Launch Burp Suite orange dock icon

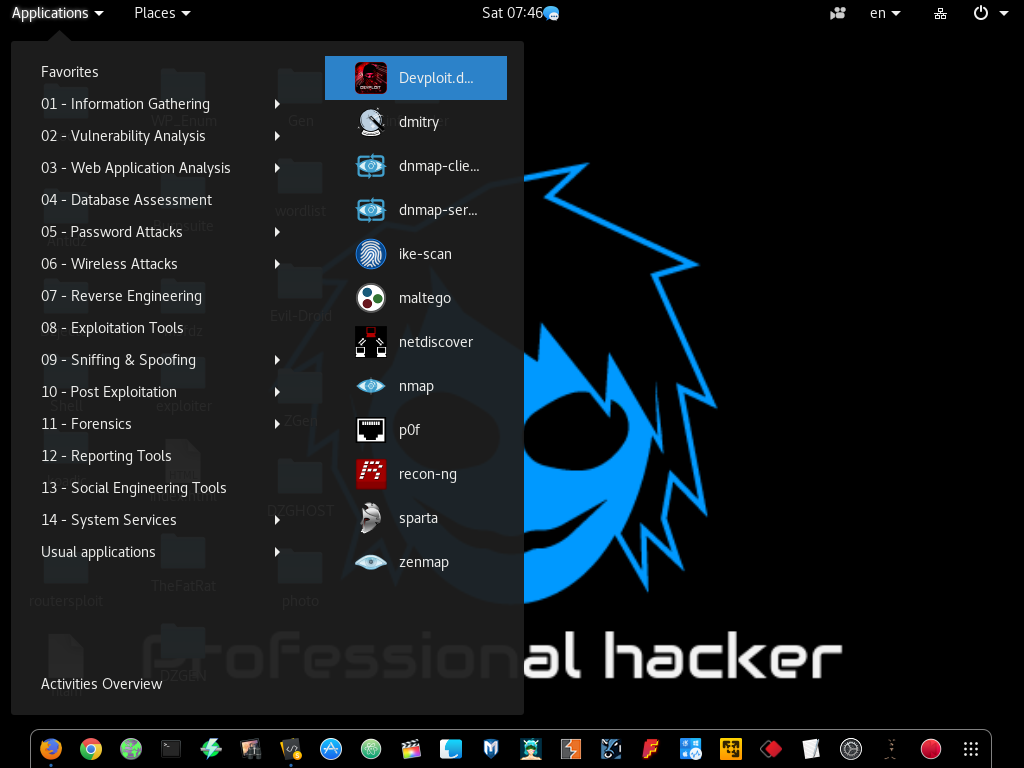(571, 748)
